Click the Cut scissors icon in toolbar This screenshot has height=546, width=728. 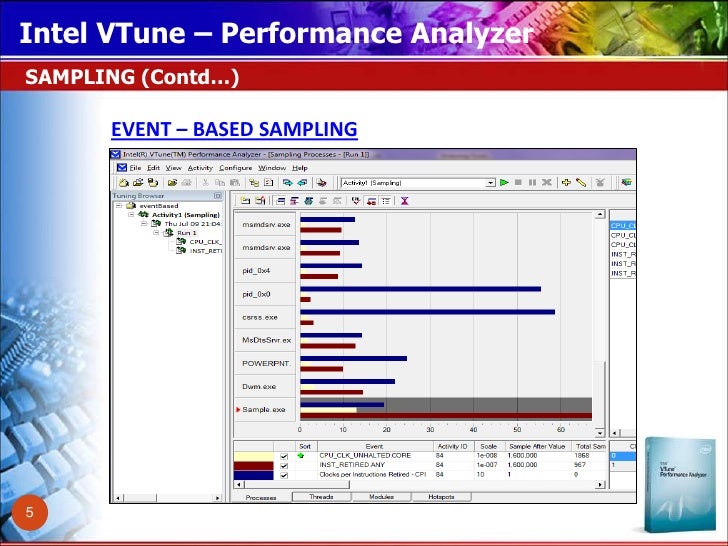(206, 182)
